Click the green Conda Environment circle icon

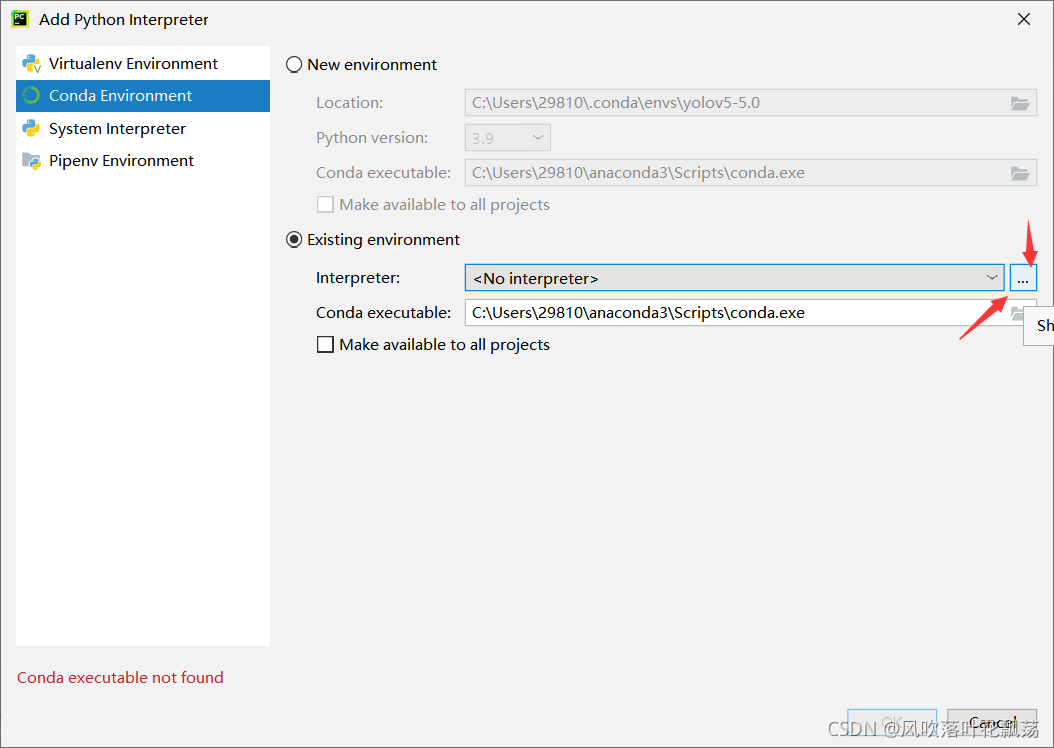[31, 95]
